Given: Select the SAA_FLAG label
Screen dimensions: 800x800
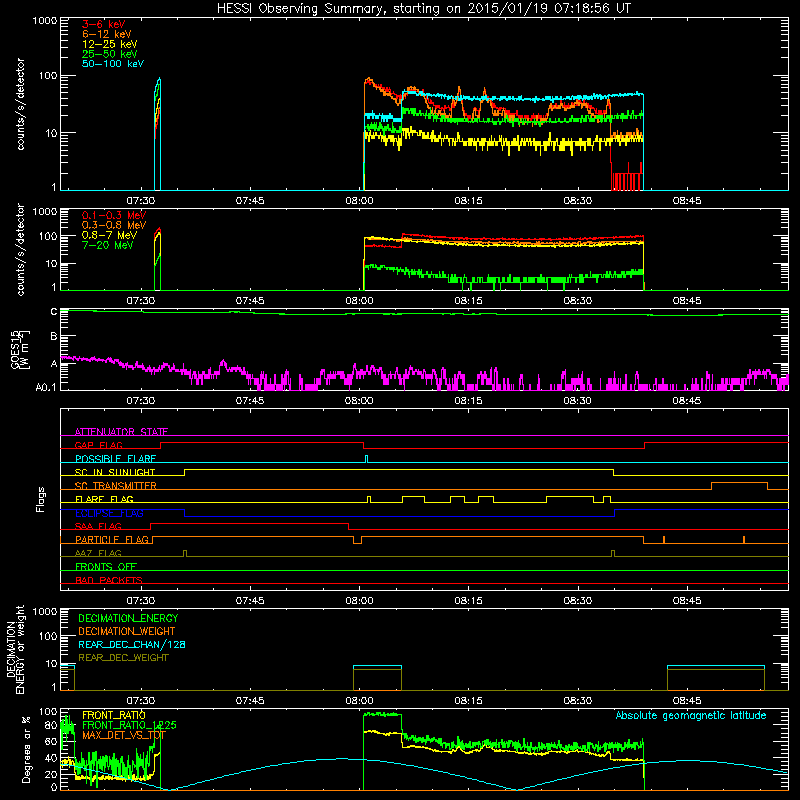Looking at the screenshot, I should [98, 526].
